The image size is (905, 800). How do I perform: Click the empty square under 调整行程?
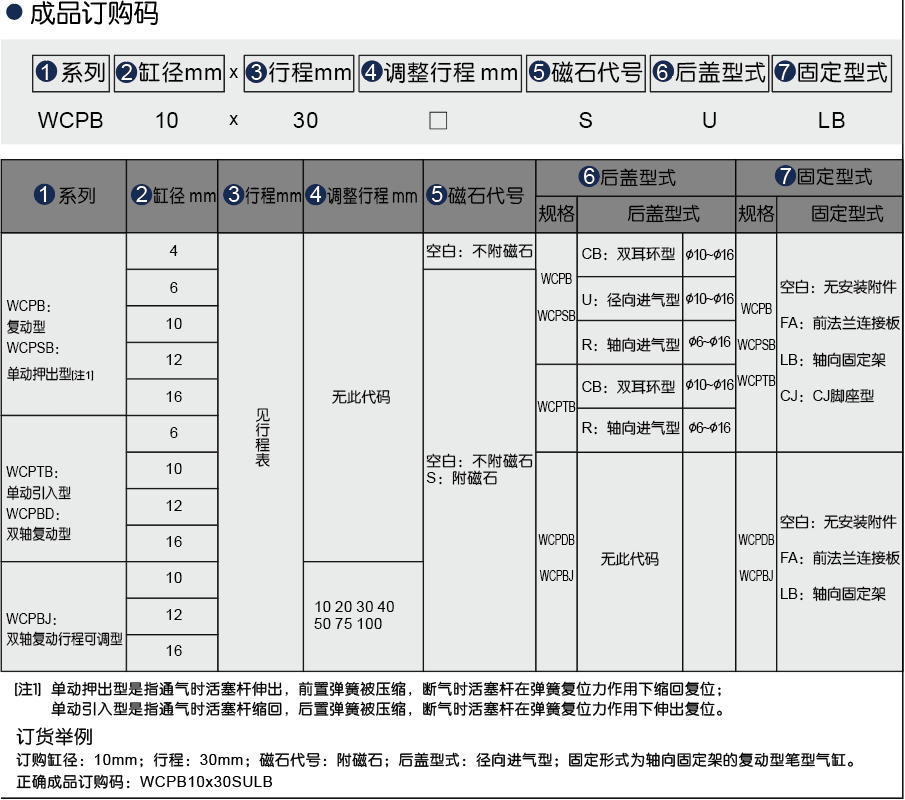(438, 121)
